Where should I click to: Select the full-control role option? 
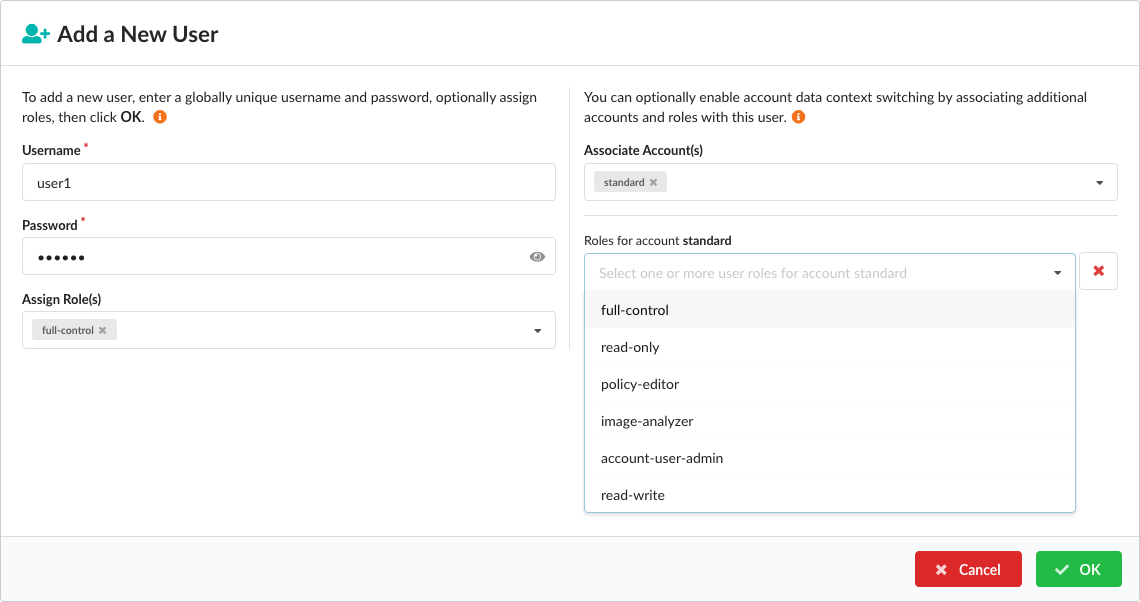tap(635, 310)
